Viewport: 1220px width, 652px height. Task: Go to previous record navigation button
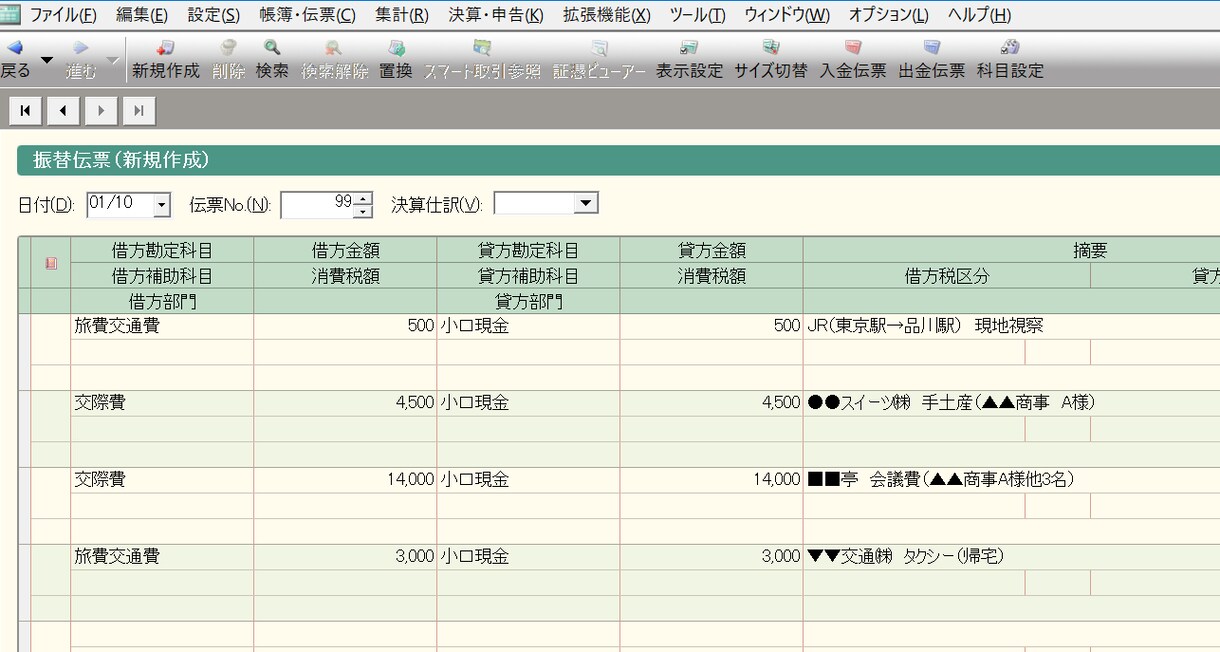(x=63, y=111)
